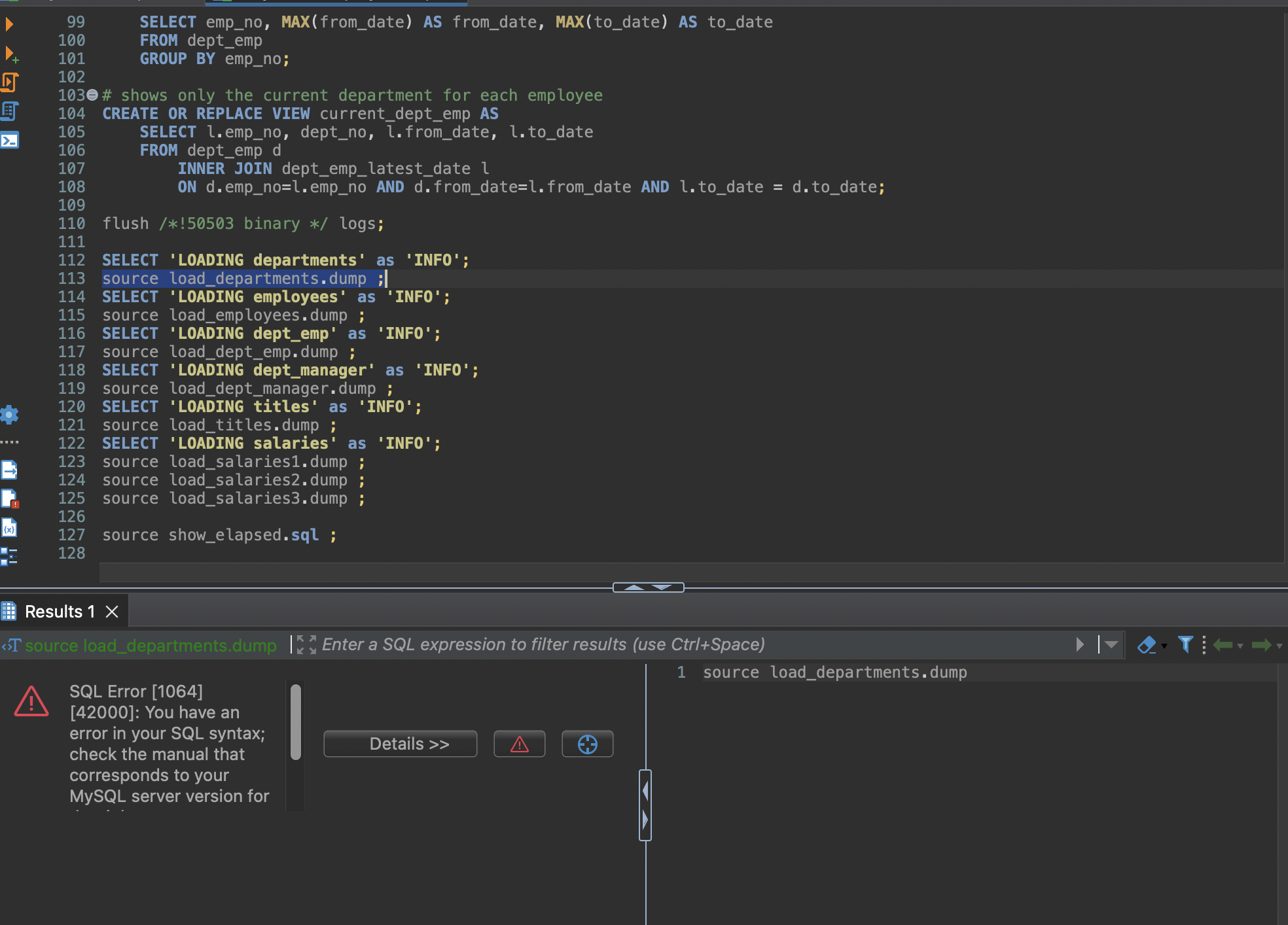Open dropdown beside the eraser icon
The width and height of the screenshot is (1288, 925).
tap(1164, 646)
